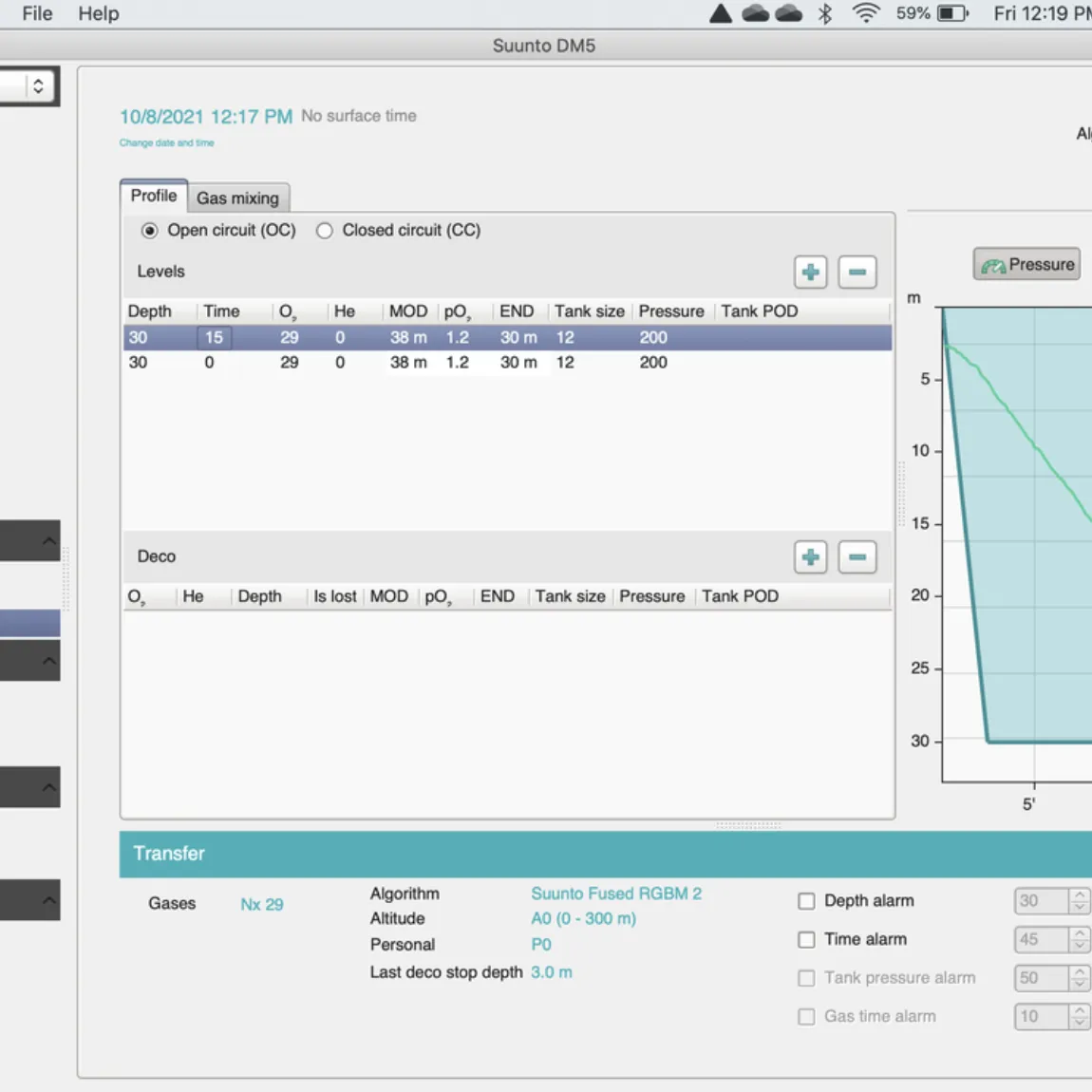Image resolution: width=1092 pixels, height=1092 pixels.
Task: Collapse the third sidebar section chevron
Action: (48, 787)
